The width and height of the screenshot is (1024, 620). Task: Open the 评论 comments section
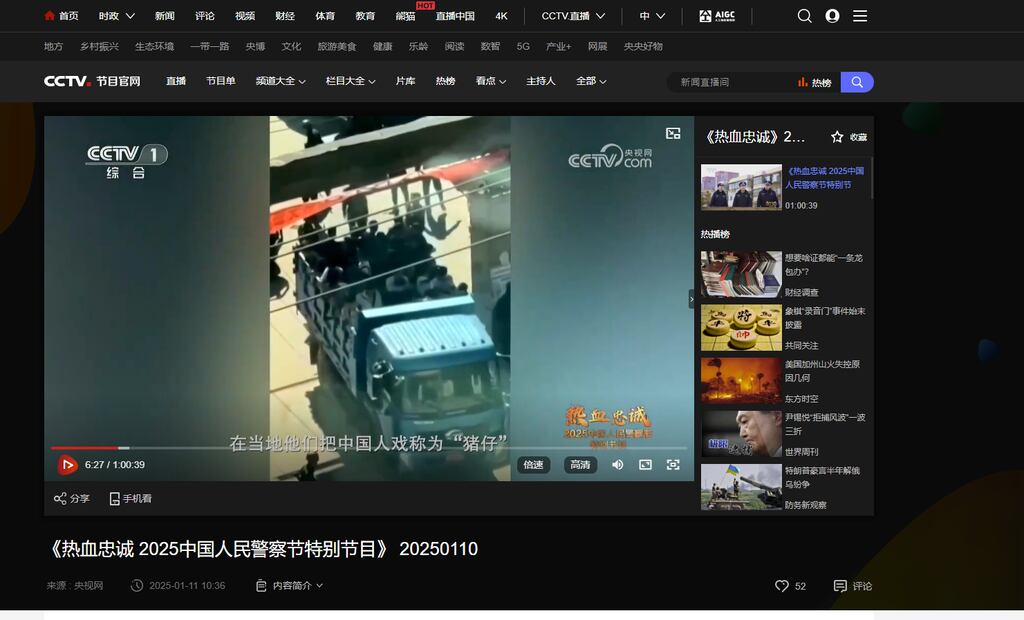853,586
